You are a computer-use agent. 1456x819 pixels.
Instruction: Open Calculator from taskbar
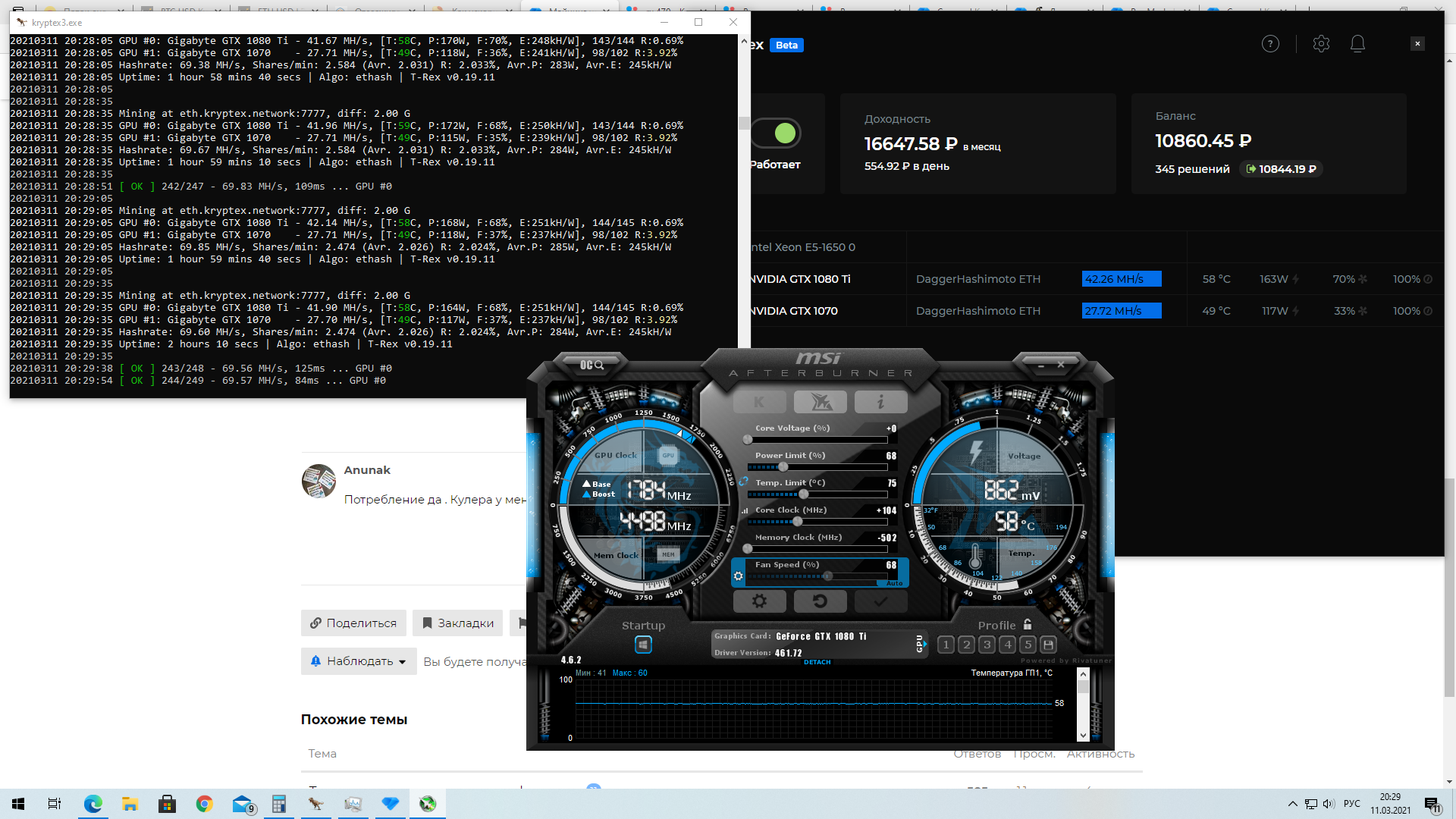coord(279,804)
